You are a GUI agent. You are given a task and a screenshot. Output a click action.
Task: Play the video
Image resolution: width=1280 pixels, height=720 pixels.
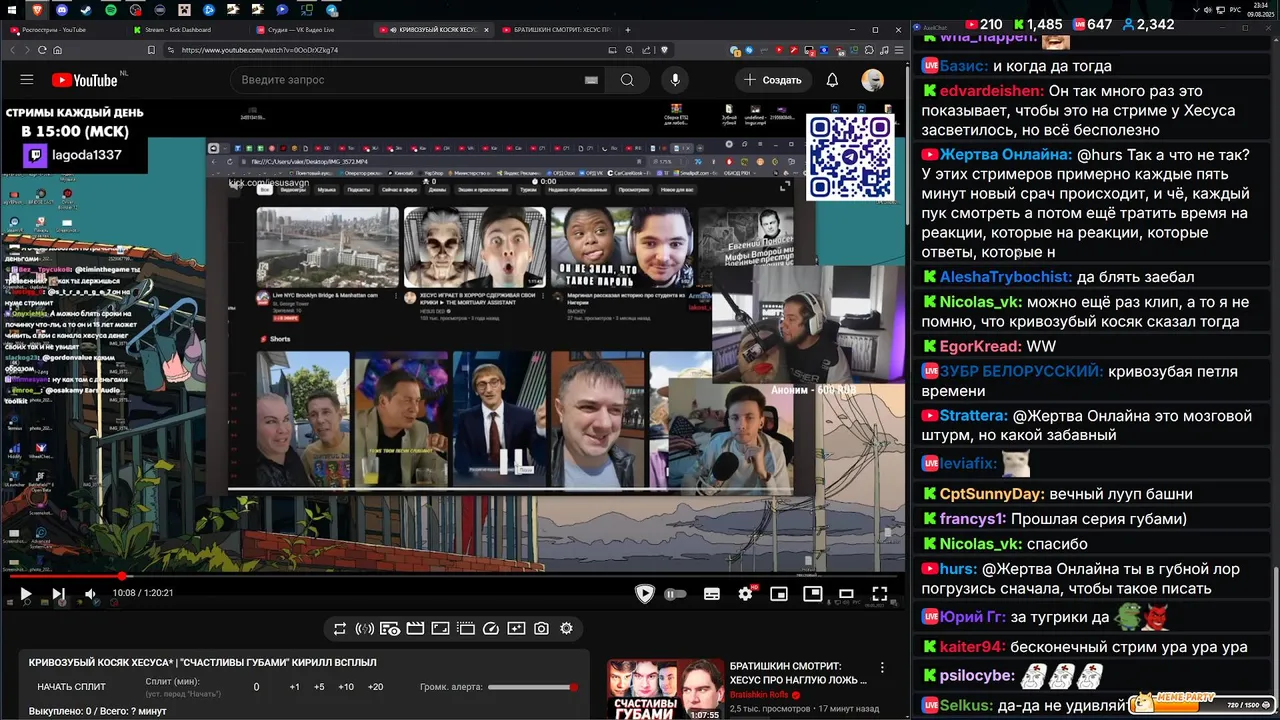click(26, 594)
